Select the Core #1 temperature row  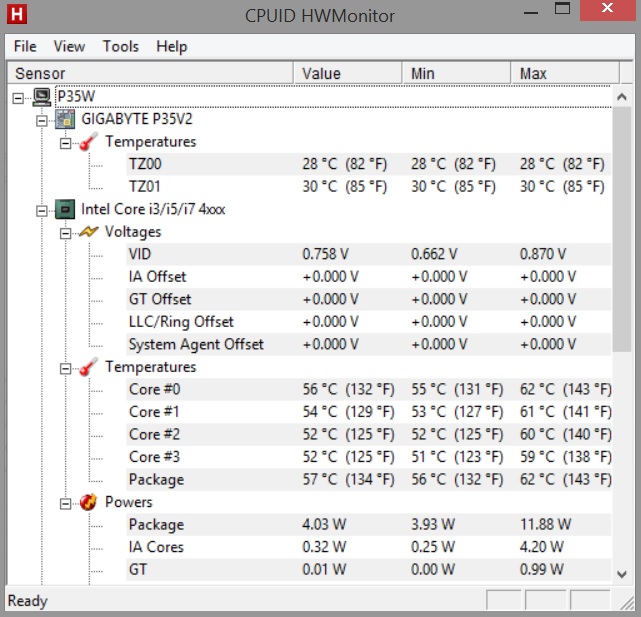368,412
